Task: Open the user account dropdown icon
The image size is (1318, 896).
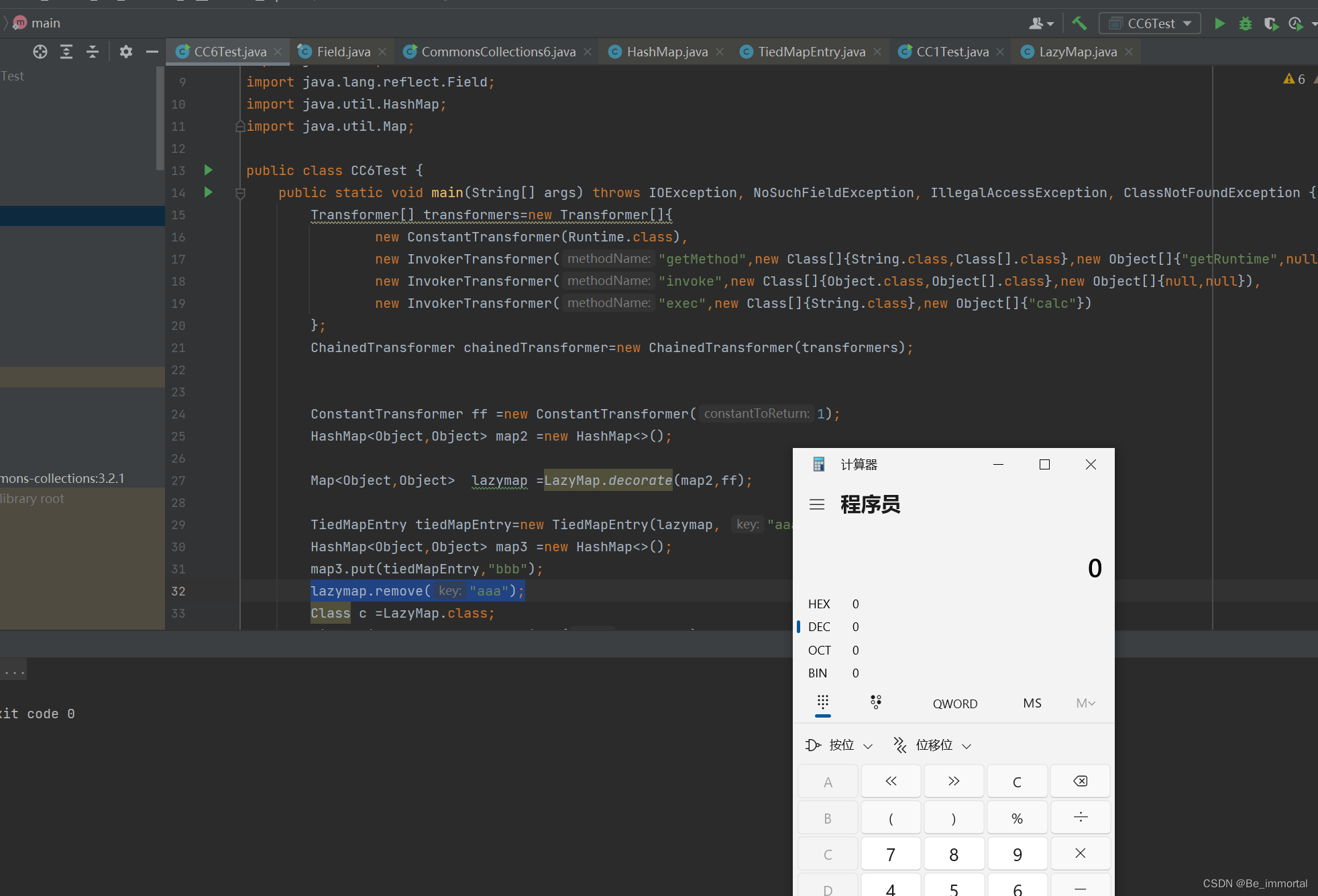Action: click(1041, 23)
